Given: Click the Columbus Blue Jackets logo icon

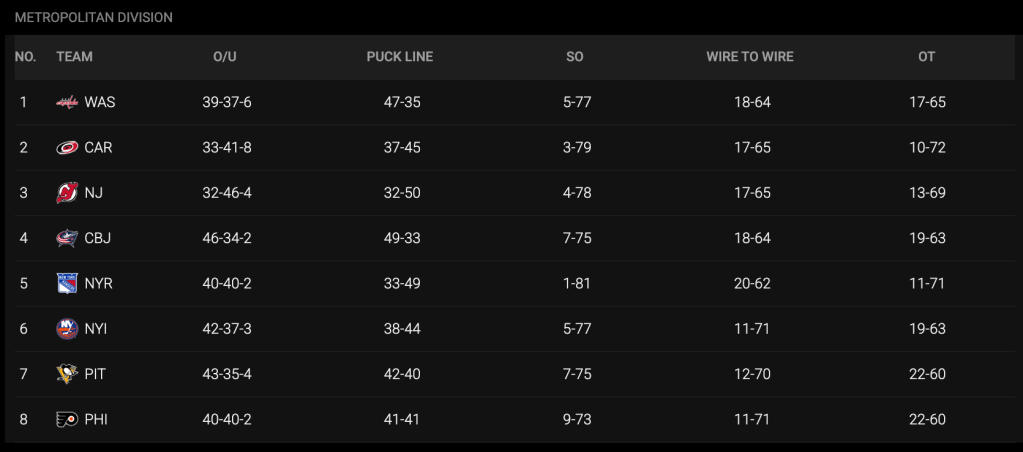Looking at the screenshot, I should coord(67,238).
